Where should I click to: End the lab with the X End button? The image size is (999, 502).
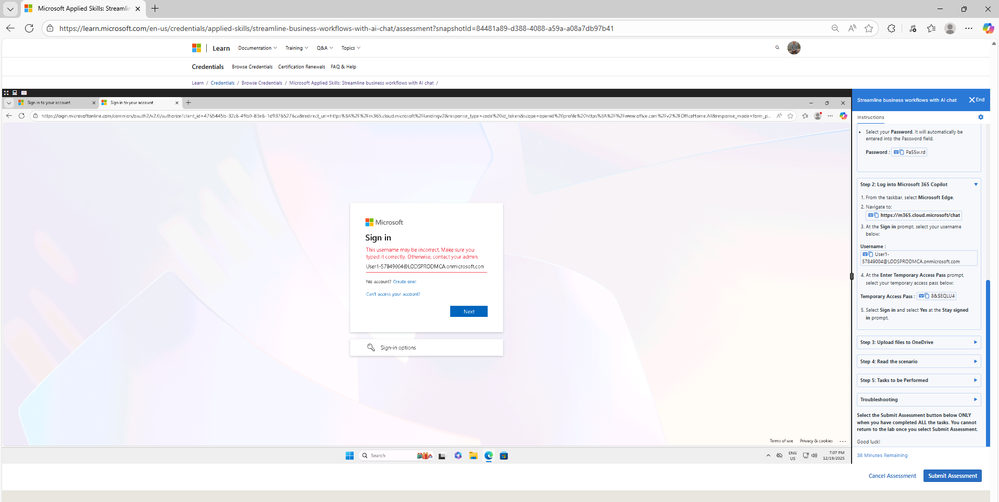pos(977,100)
